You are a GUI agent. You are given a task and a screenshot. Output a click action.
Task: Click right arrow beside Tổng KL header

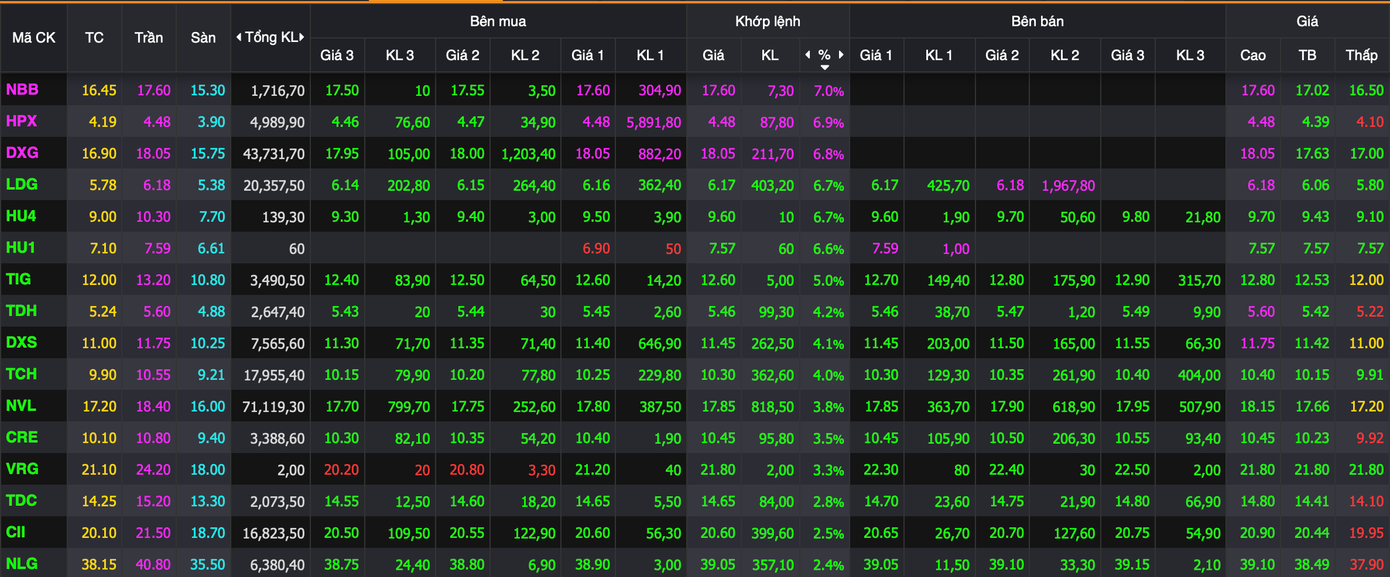[302, 37]
